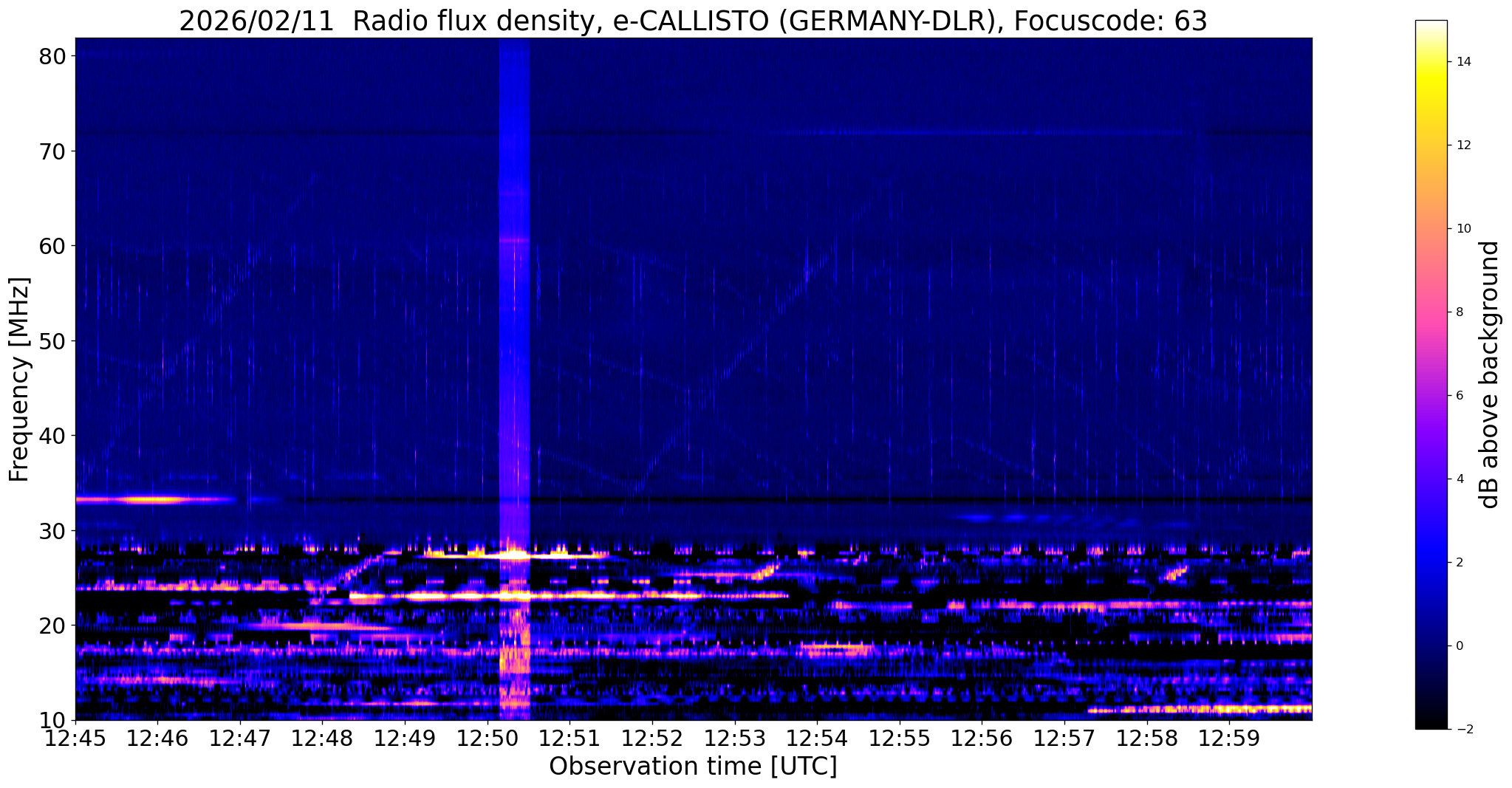
Task: Click the 12:57 time tick label
Action: [1064, 739]
